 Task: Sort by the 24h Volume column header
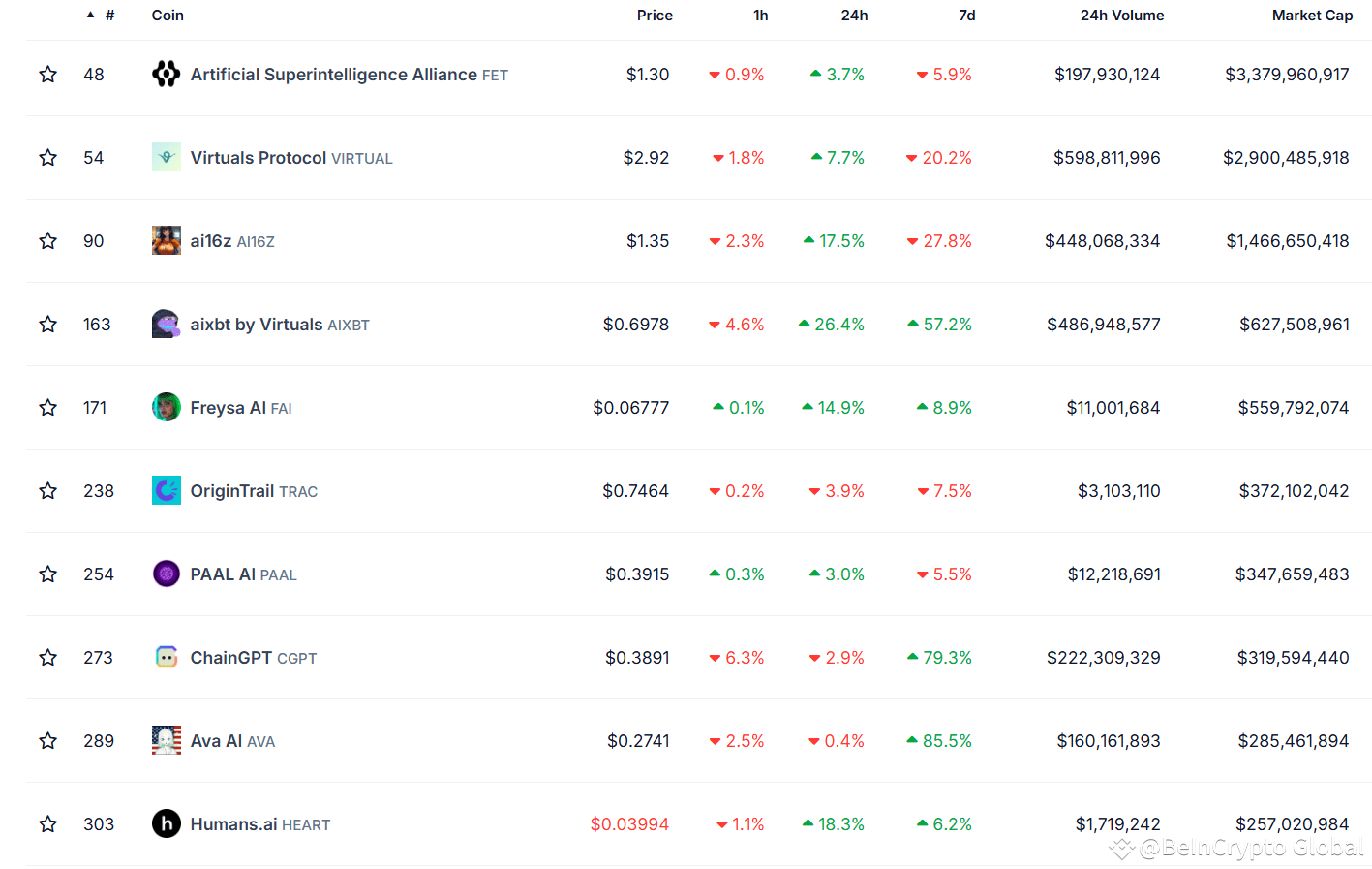pyautogui.click(x=1122, y=15)
